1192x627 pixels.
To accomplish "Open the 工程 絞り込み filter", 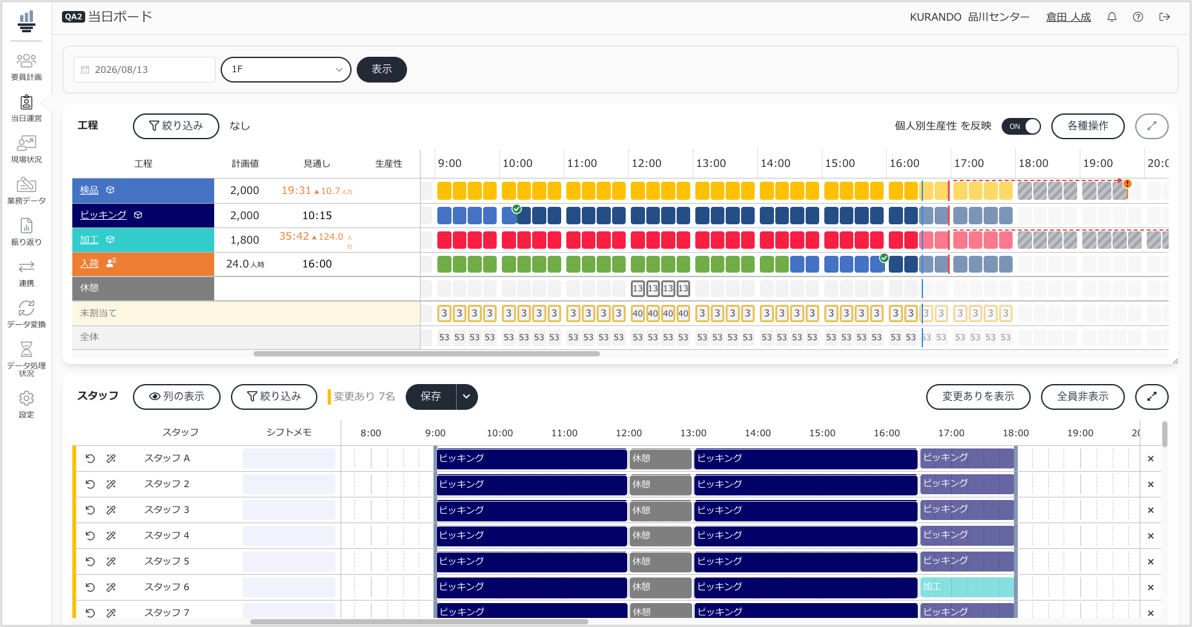I will click(176, 126).
